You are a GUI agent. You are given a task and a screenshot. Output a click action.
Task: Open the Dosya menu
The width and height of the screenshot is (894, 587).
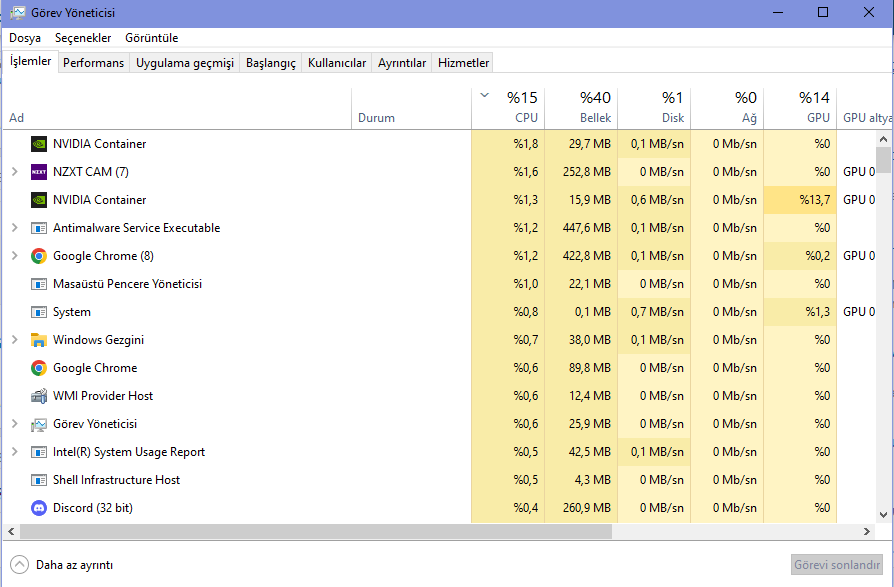tap(25, 38)
